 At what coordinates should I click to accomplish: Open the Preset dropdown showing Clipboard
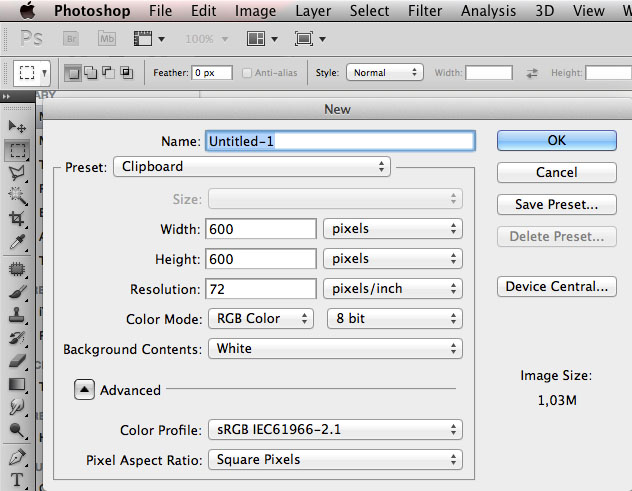[251, 167]
